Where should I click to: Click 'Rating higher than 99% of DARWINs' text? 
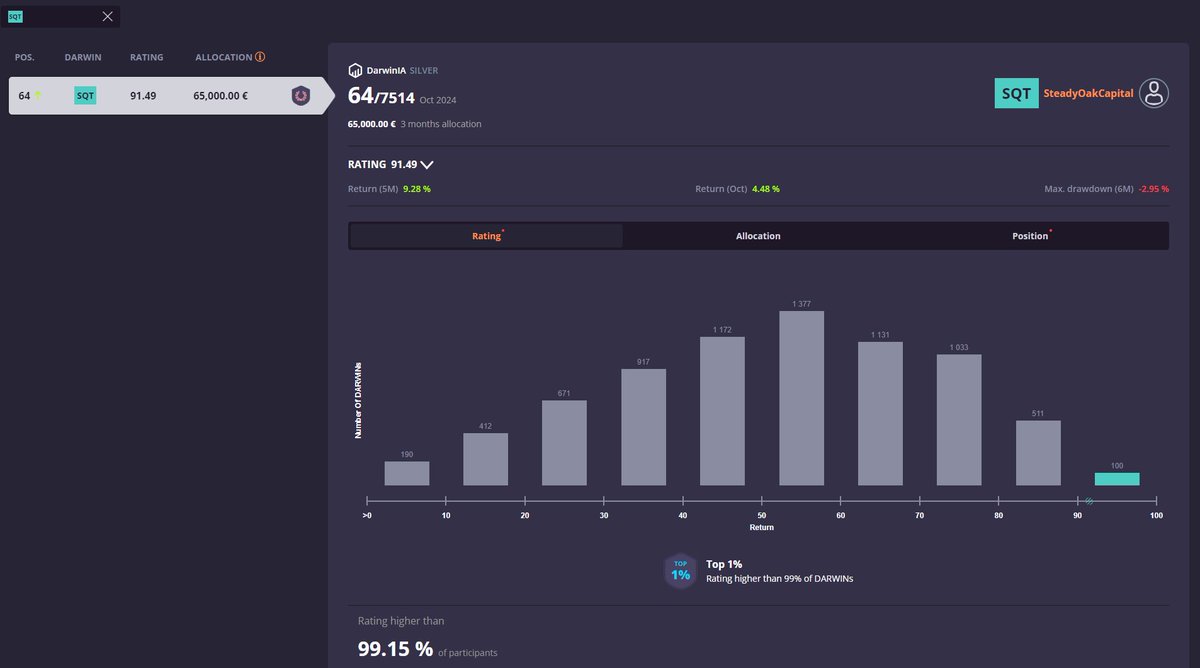click(x=780, y=578)
